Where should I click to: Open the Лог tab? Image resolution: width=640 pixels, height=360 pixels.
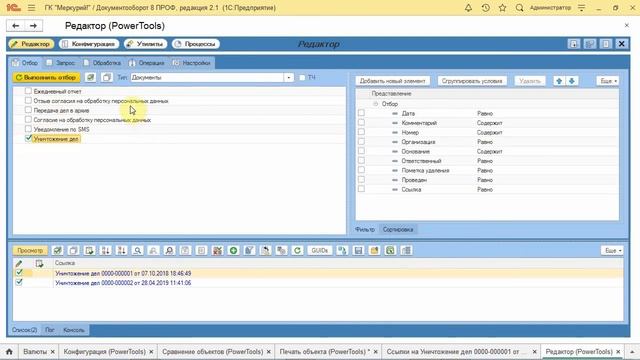pos(49,330)
